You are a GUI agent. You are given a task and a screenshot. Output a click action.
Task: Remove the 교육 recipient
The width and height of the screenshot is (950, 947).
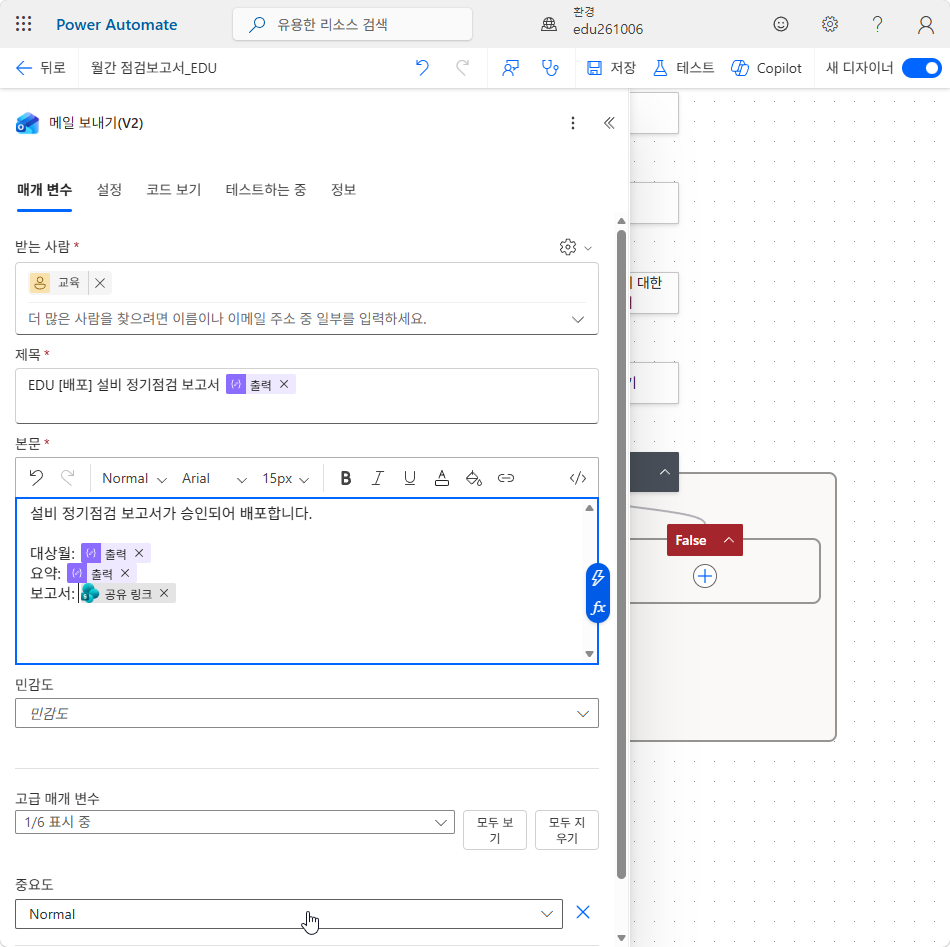click(x=100, y=283)
